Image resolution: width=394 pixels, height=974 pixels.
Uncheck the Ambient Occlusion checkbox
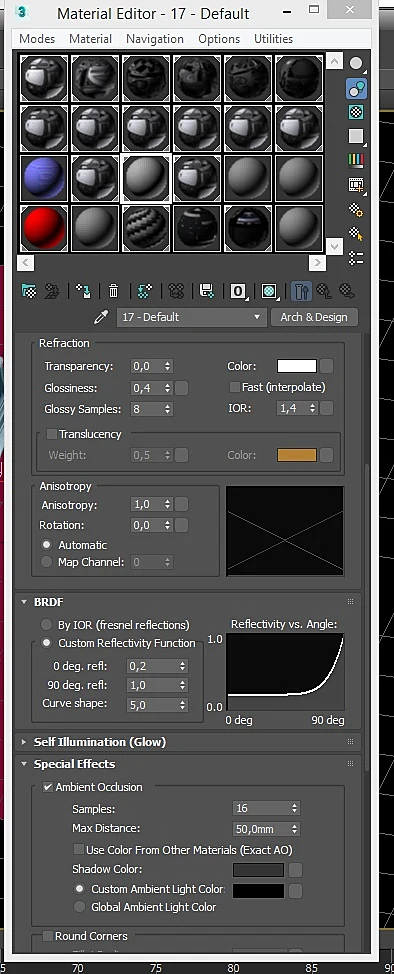(x=47, y=787)
